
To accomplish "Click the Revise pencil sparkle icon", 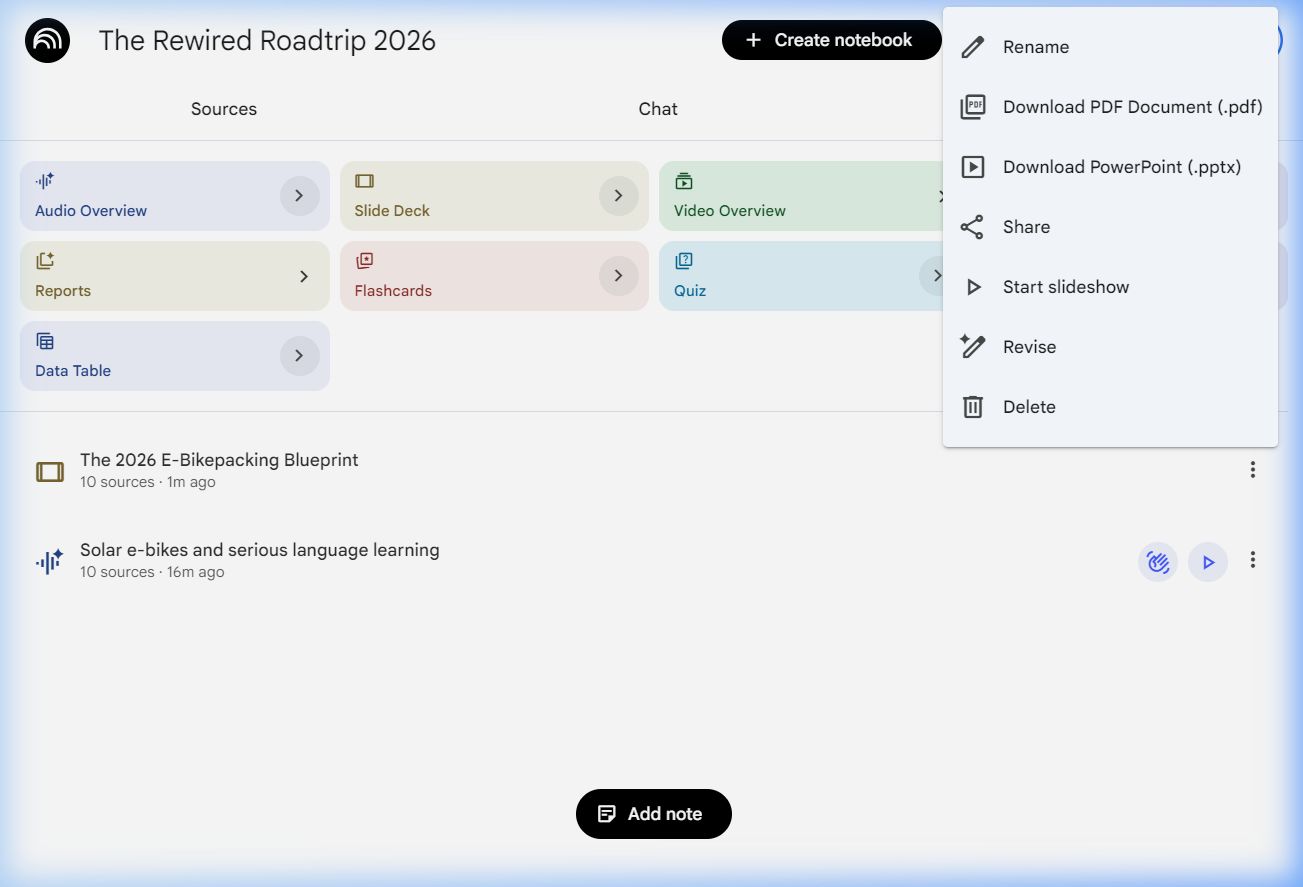I will [x=972, y=347].
